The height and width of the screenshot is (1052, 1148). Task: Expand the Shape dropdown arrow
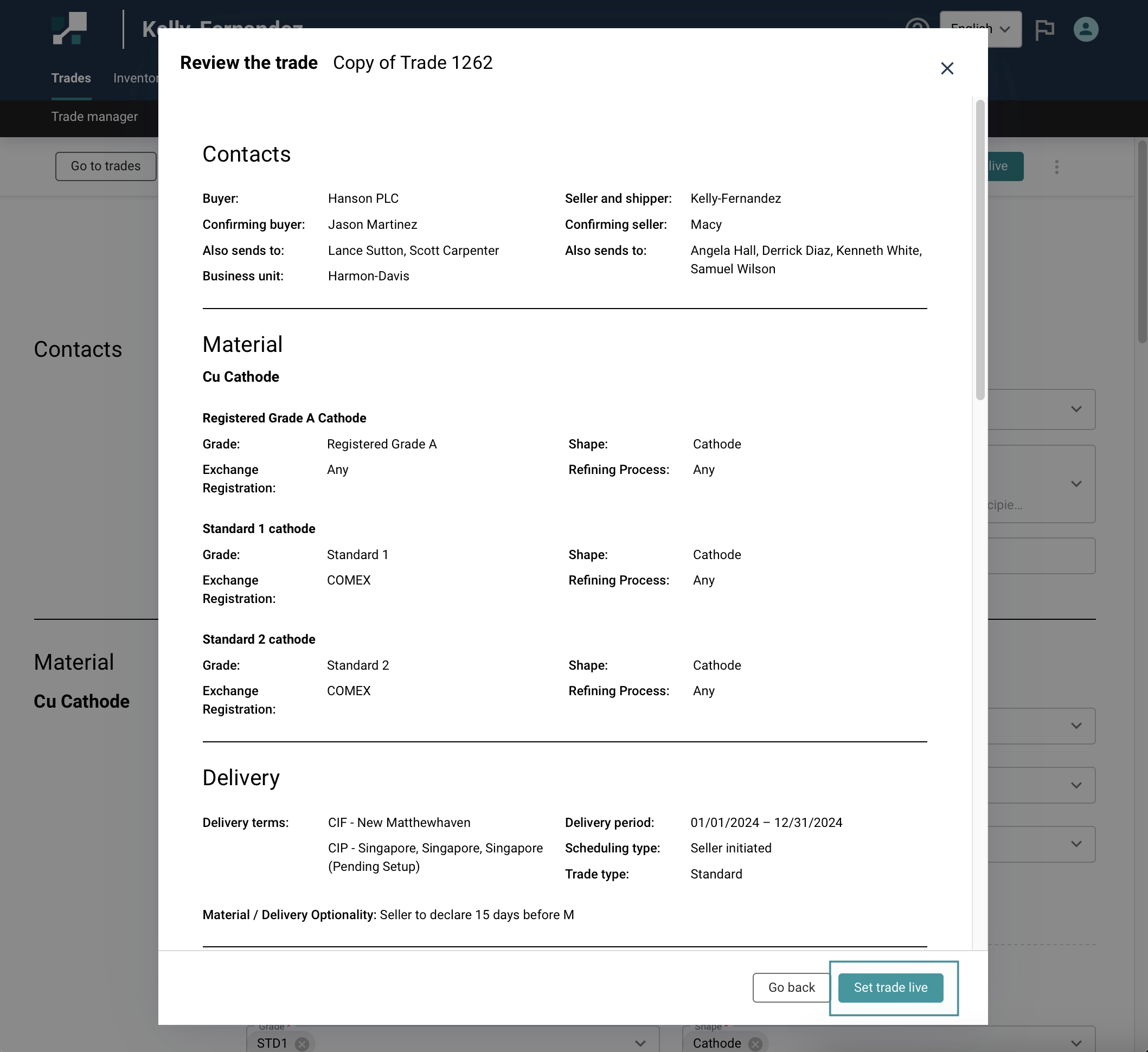1076,1043
